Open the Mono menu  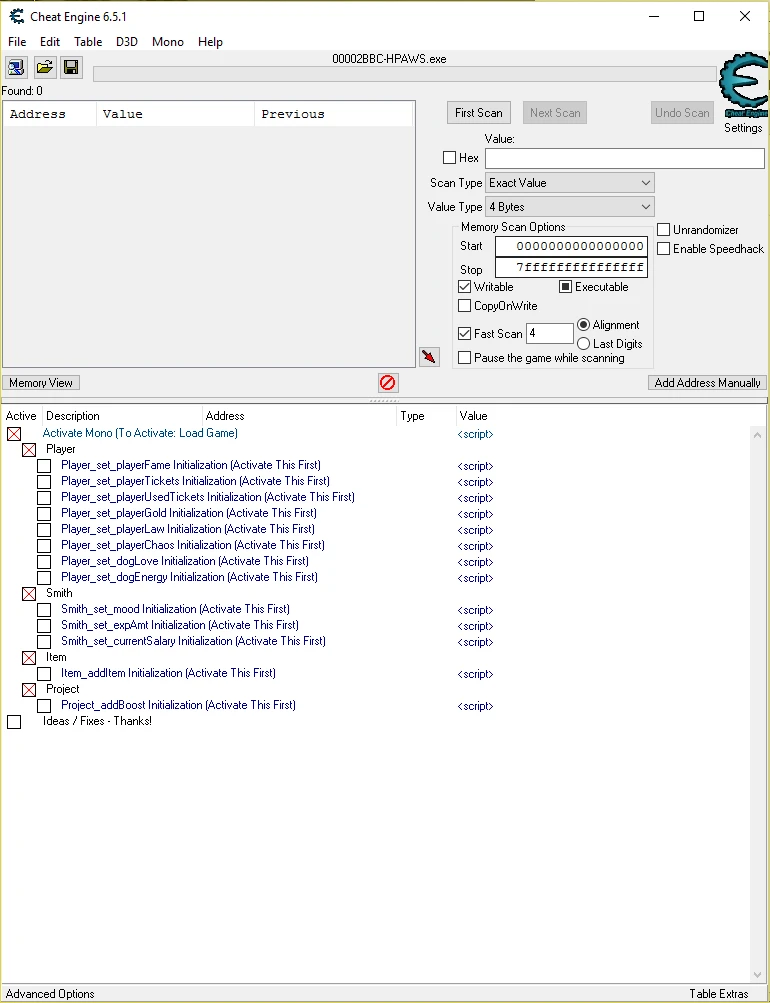[x=167, y=42]
